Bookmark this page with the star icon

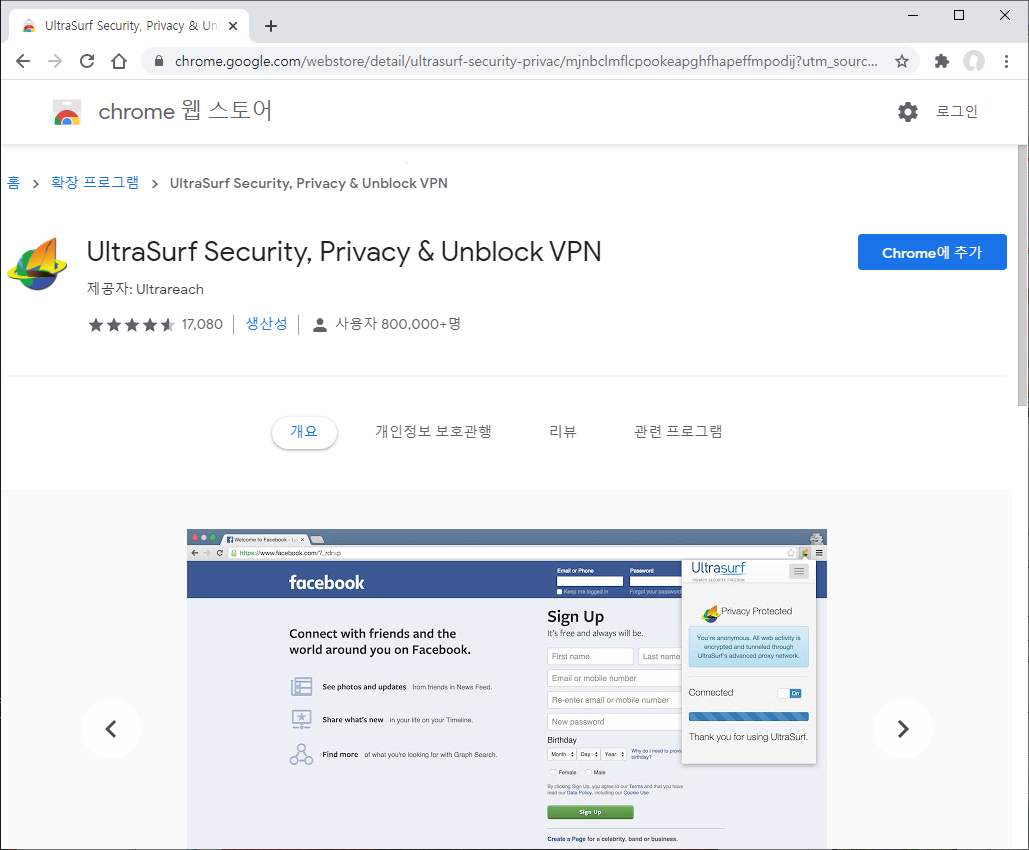coord(902,61)
